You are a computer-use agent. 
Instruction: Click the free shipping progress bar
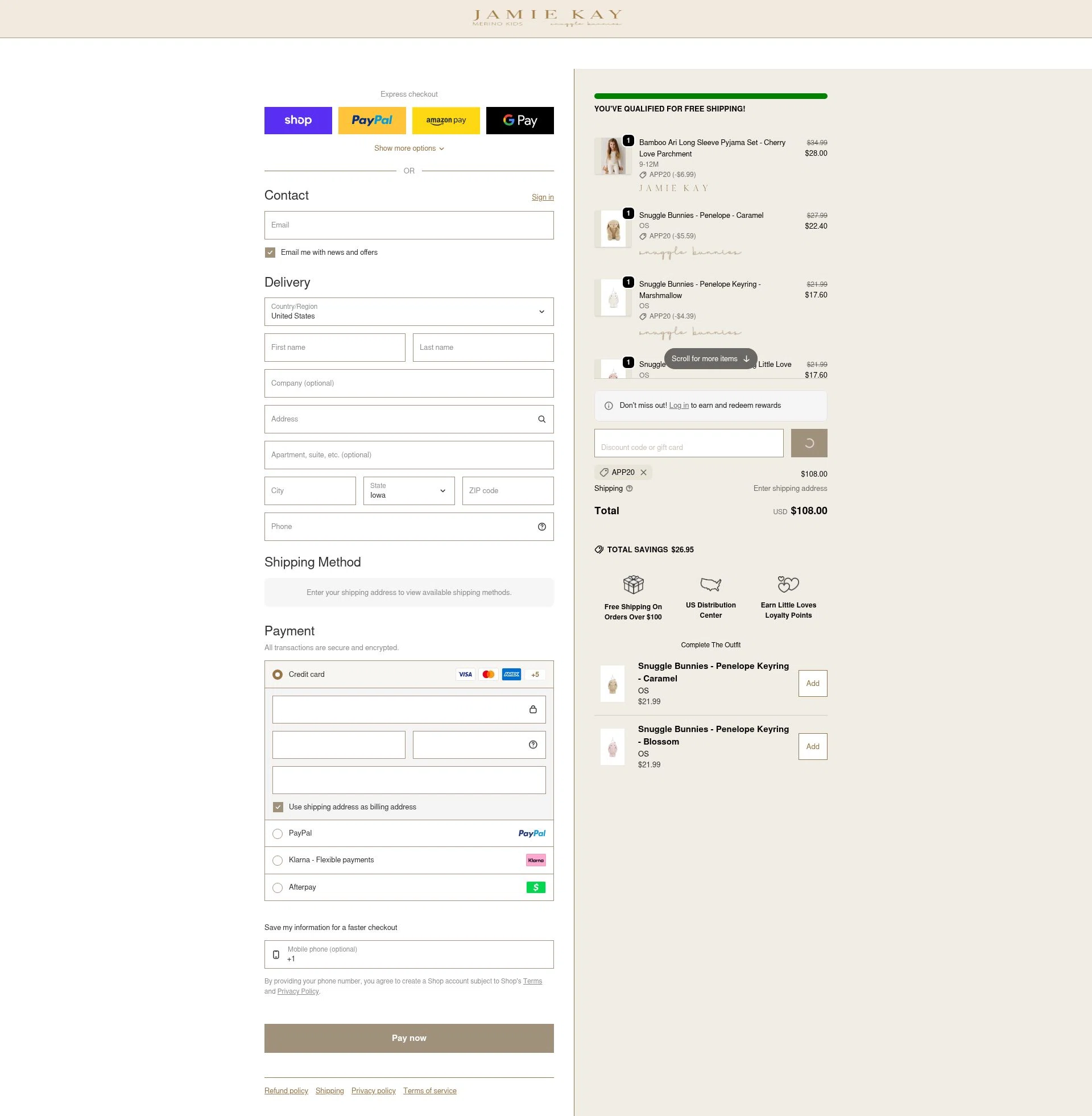pos(710,95)
